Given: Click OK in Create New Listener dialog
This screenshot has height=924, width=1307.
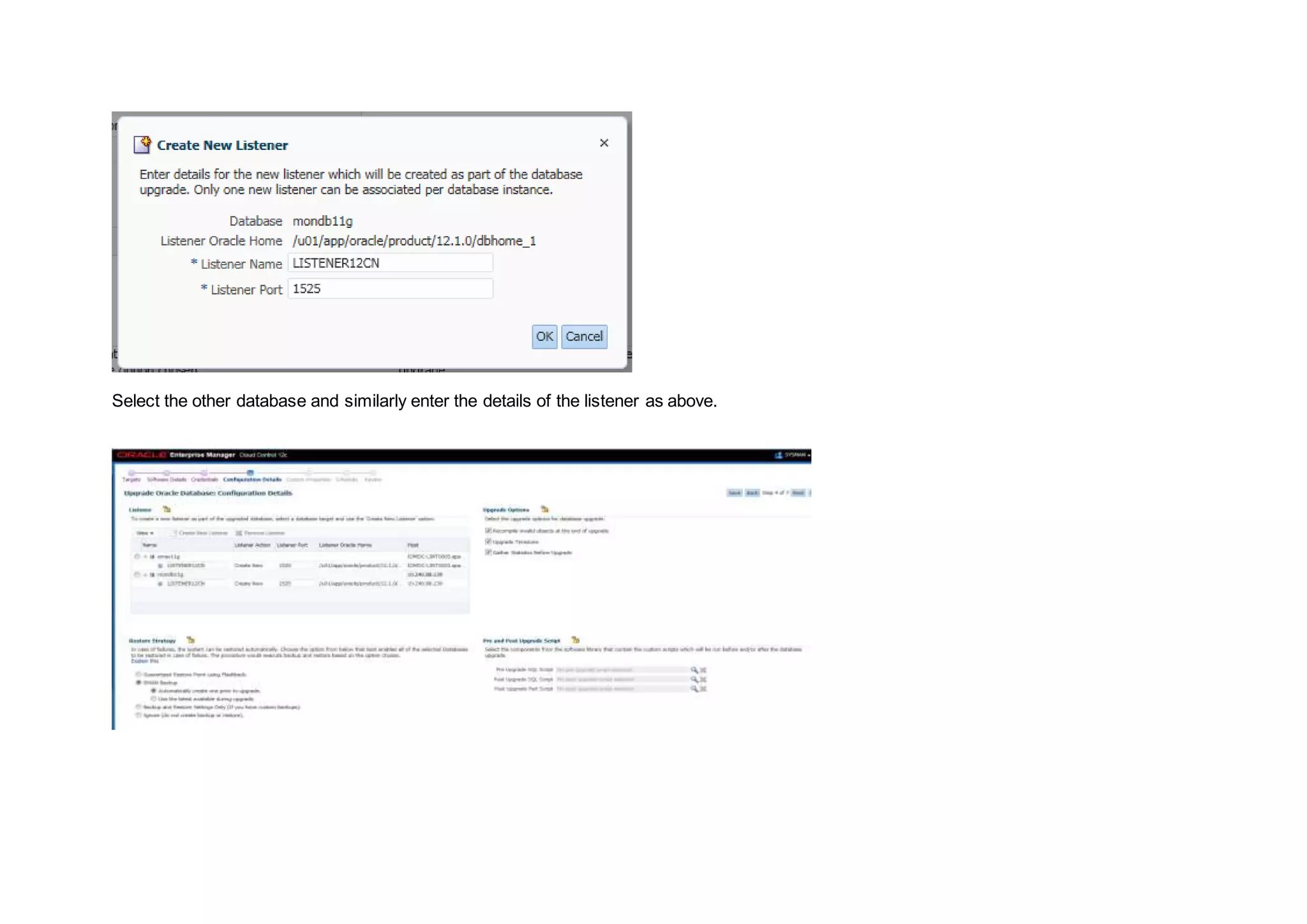Looking at the screenshot, I should tap(544, 337).
